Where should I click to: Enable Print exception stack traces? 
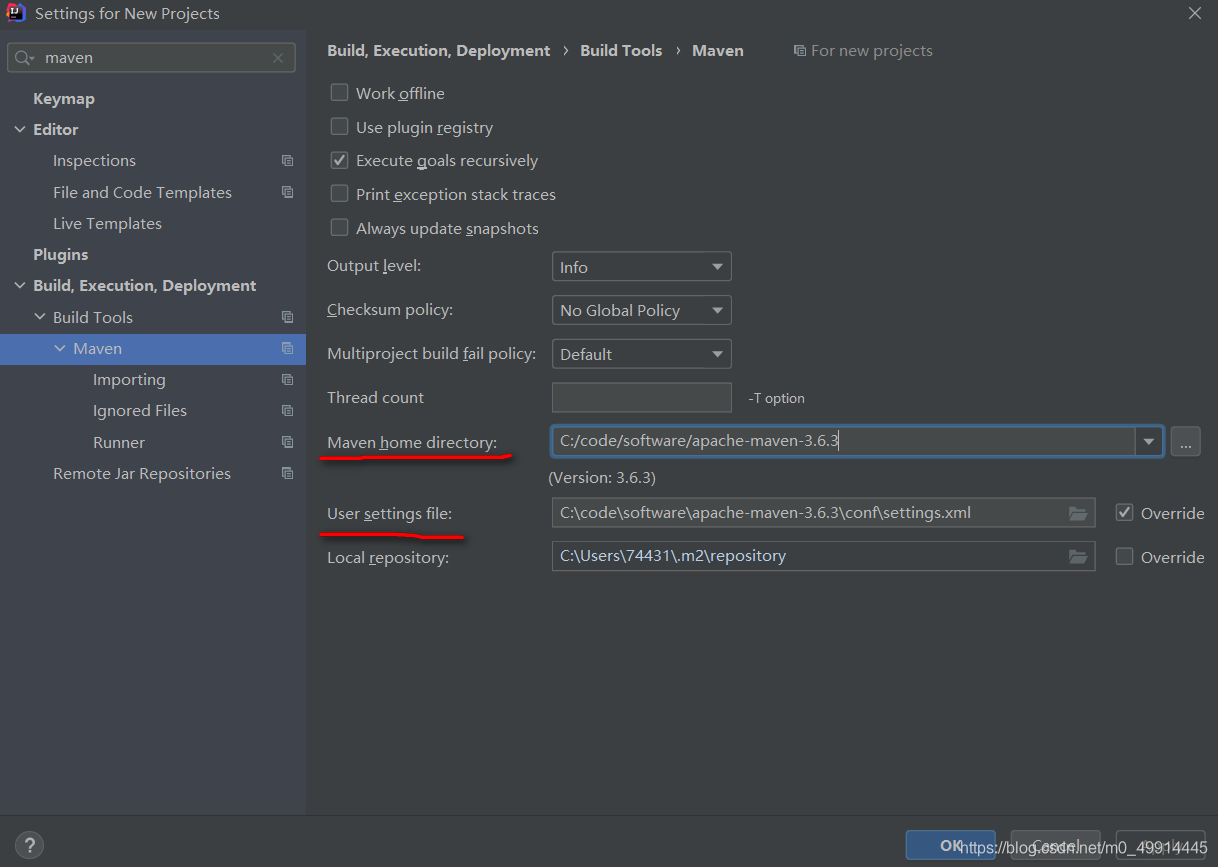(339, 194)
